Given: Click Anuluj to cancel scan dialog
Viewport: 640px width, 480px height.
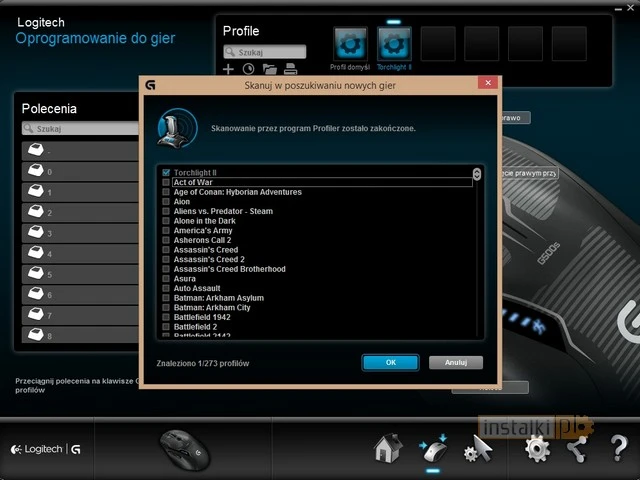Looking at the screenshot, I should click(456, 362).
